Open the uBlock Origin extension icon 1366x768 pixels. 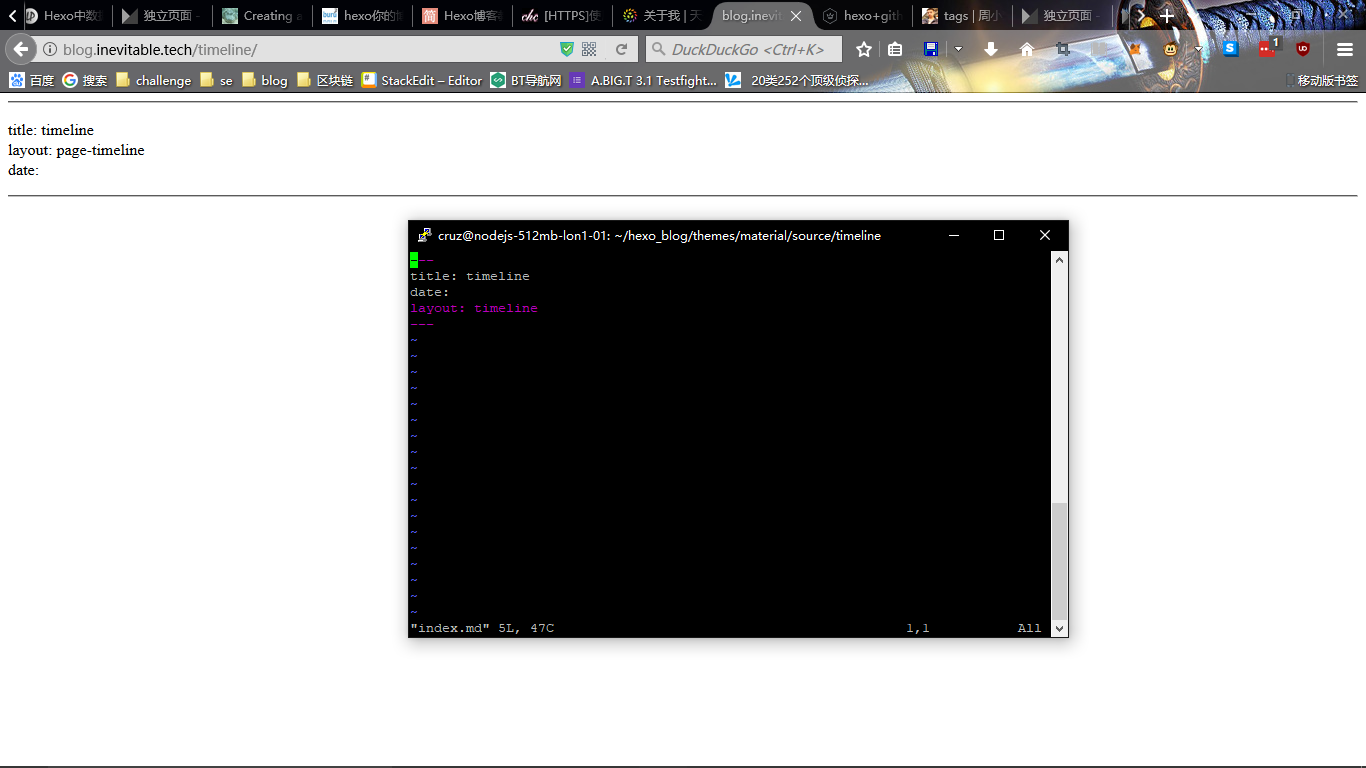tap(1303, 48)
